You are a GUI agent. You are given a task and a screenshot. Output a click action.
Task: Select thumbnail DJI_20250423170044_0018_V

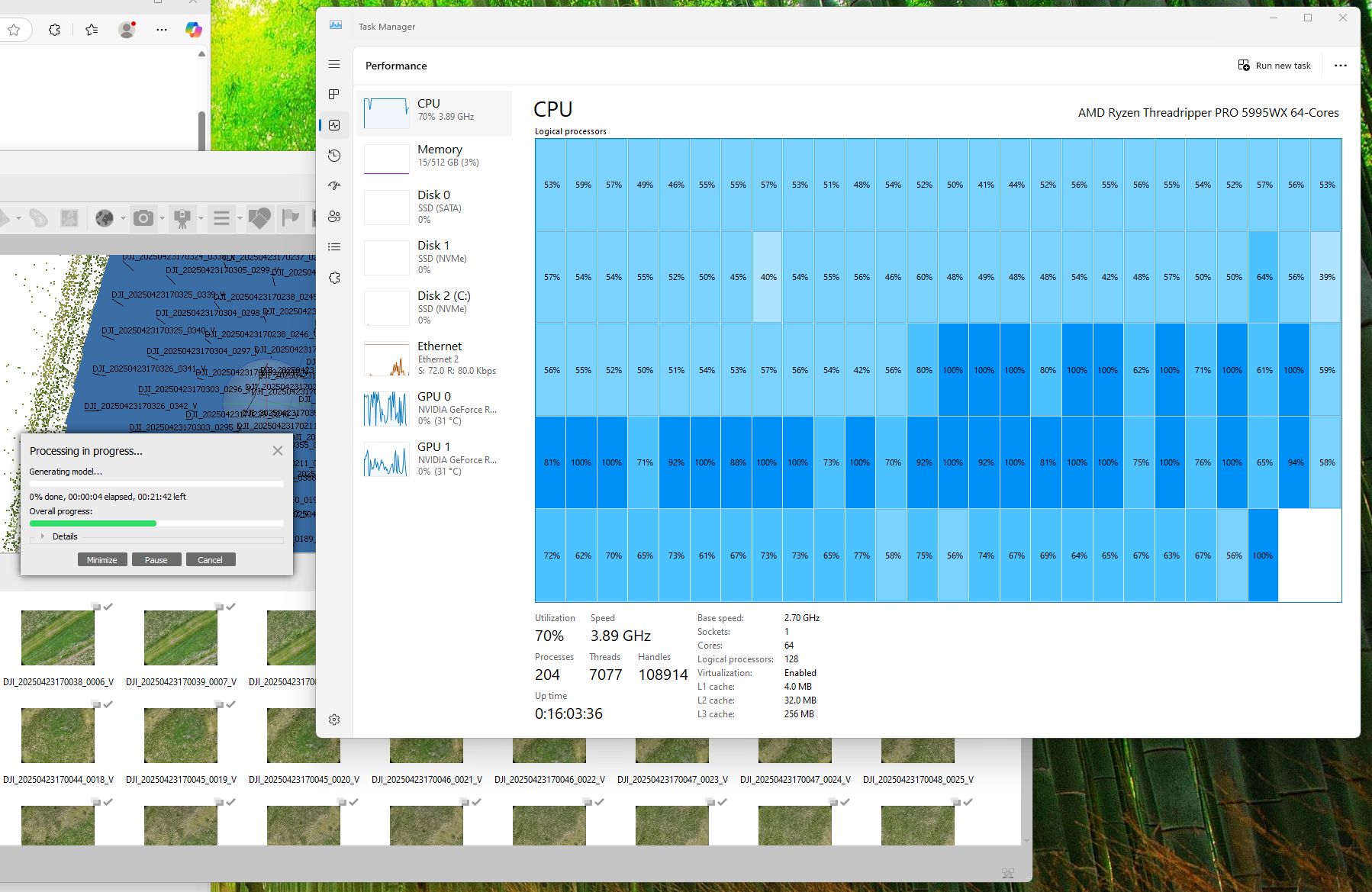(x=58, y=736)
